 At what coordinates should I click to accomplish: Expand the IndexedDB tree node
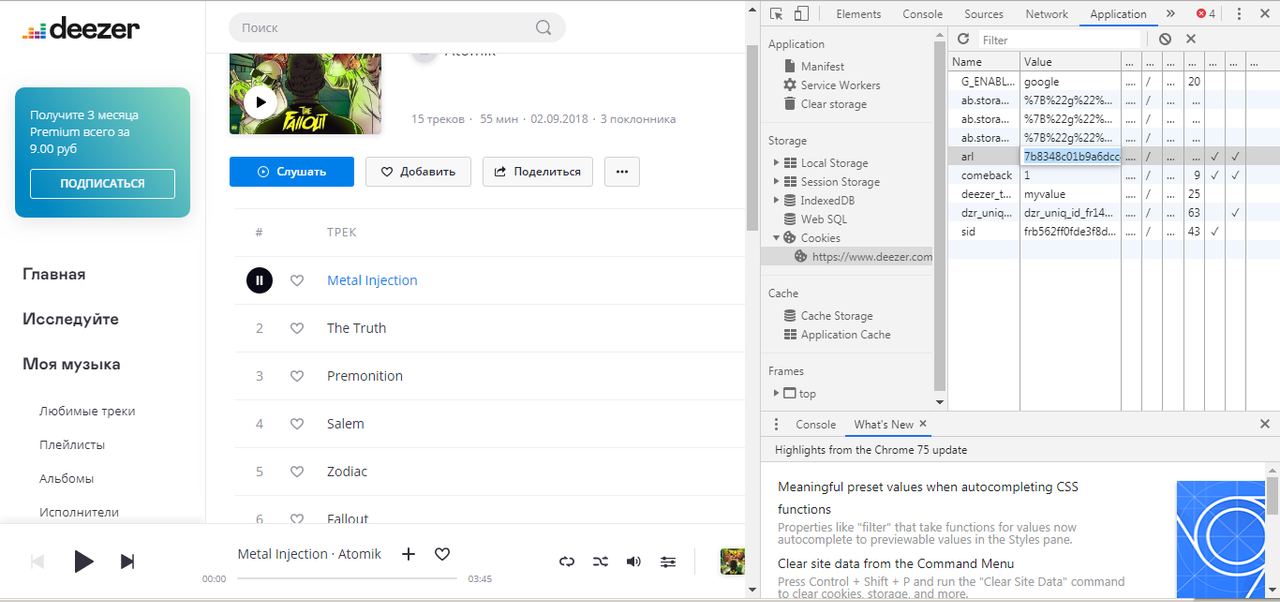point(776,201)
